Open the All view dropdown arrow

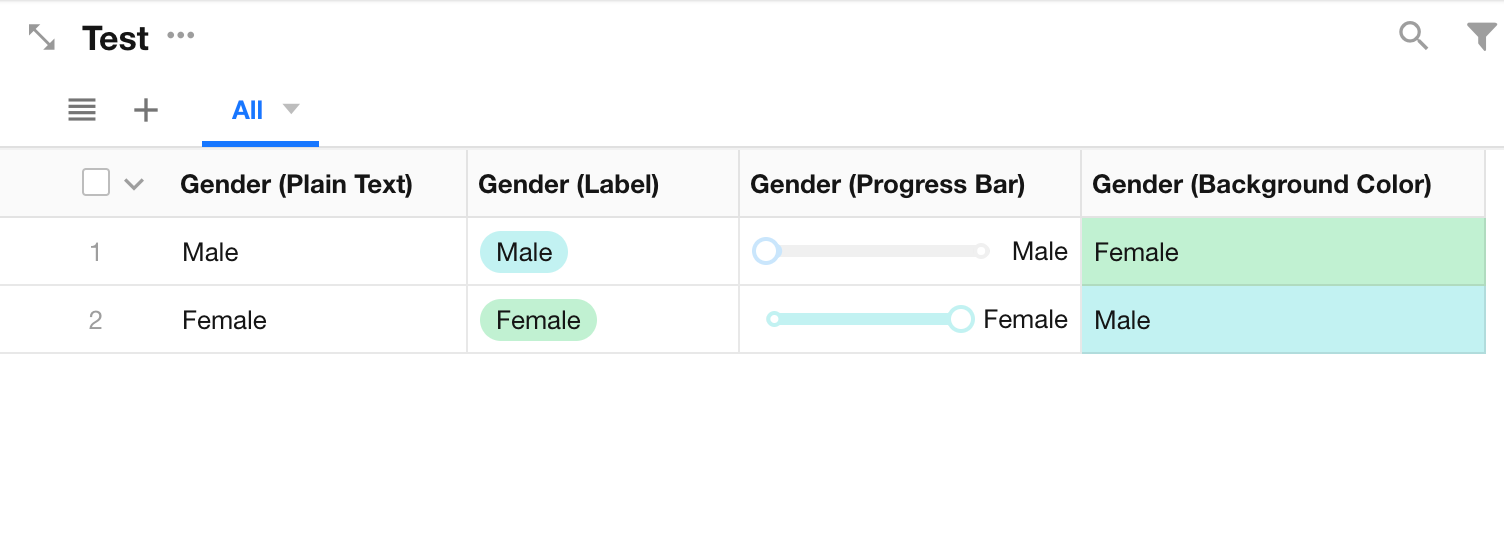click(291, 109)
